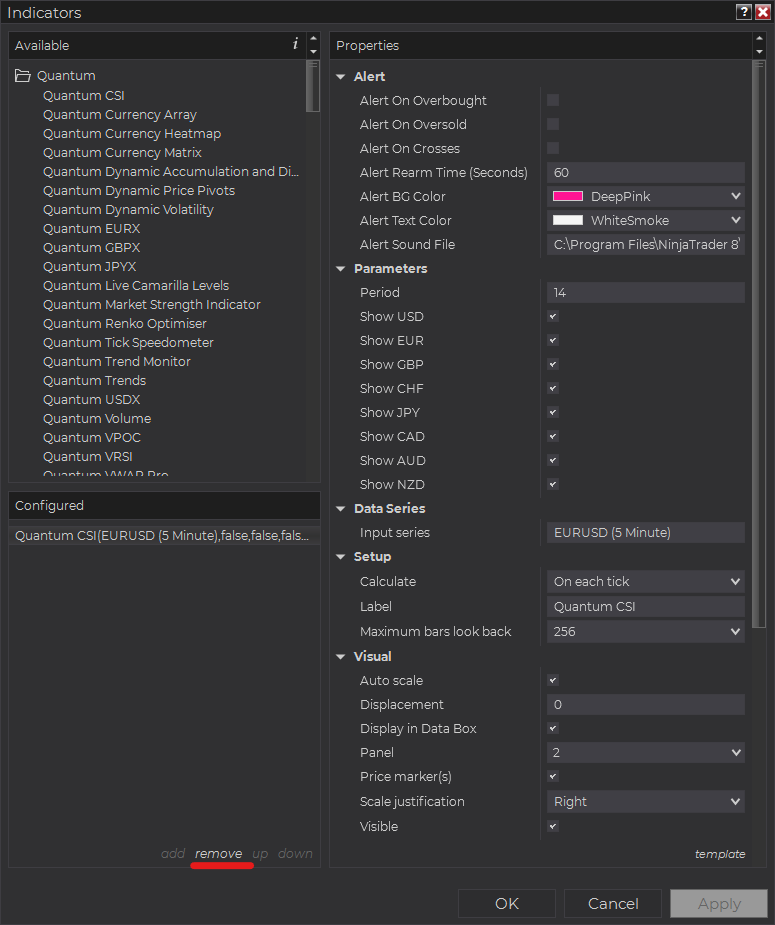
Task: Click the DeepPink color swatch
Action: pos(567,196)
